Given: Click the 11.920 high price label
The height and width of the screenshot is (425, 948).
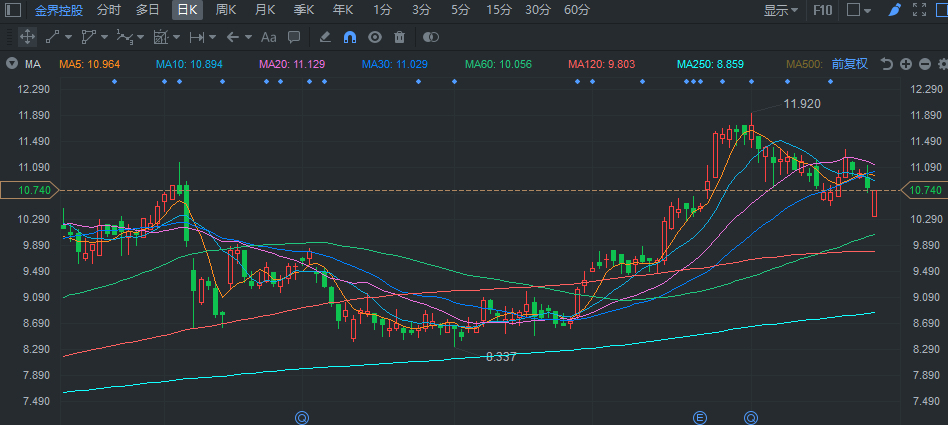Looking at the screenshot, I should click(x=802, y=104).
